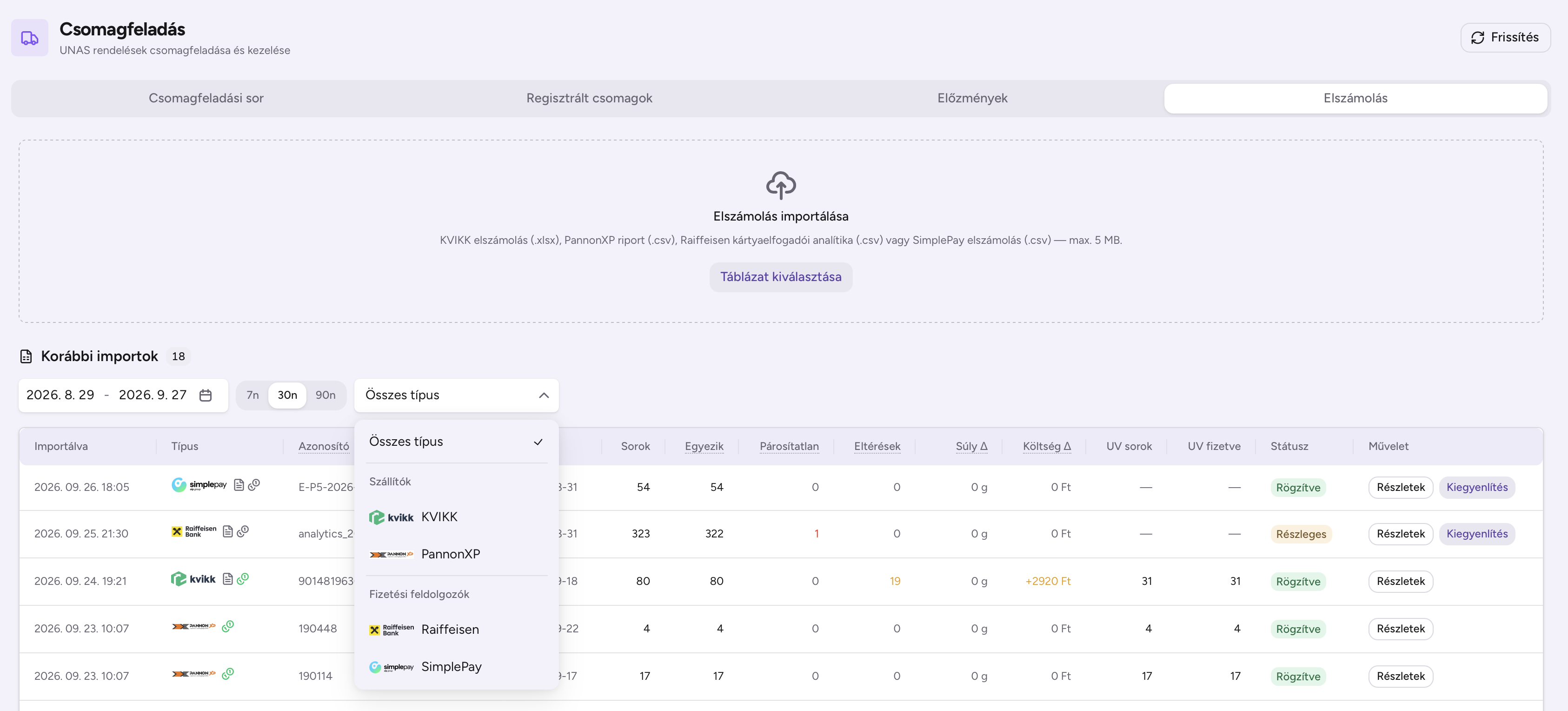Choose Raiffeisen from the type list
1568x711 pixels.
click(x=457, y=630)
